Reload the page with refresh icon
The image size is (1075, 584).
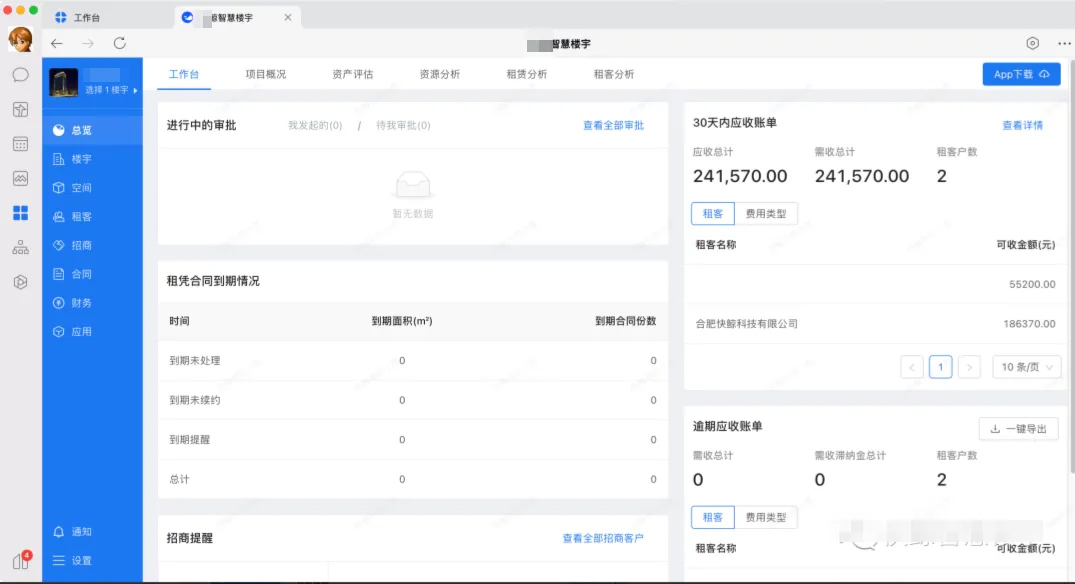[119, 43]
